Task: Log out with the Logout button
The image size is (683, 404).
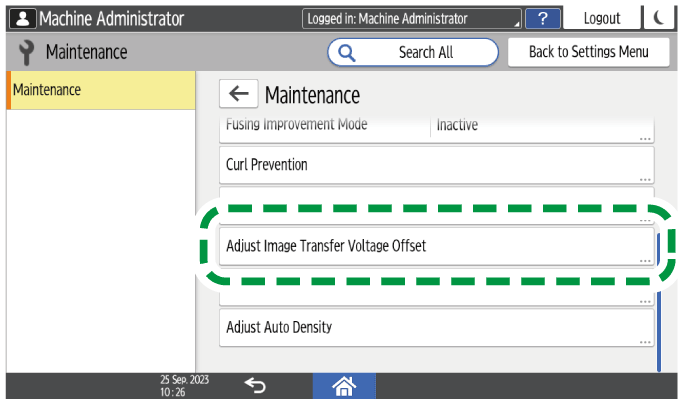Action: (x=601, y=18)
